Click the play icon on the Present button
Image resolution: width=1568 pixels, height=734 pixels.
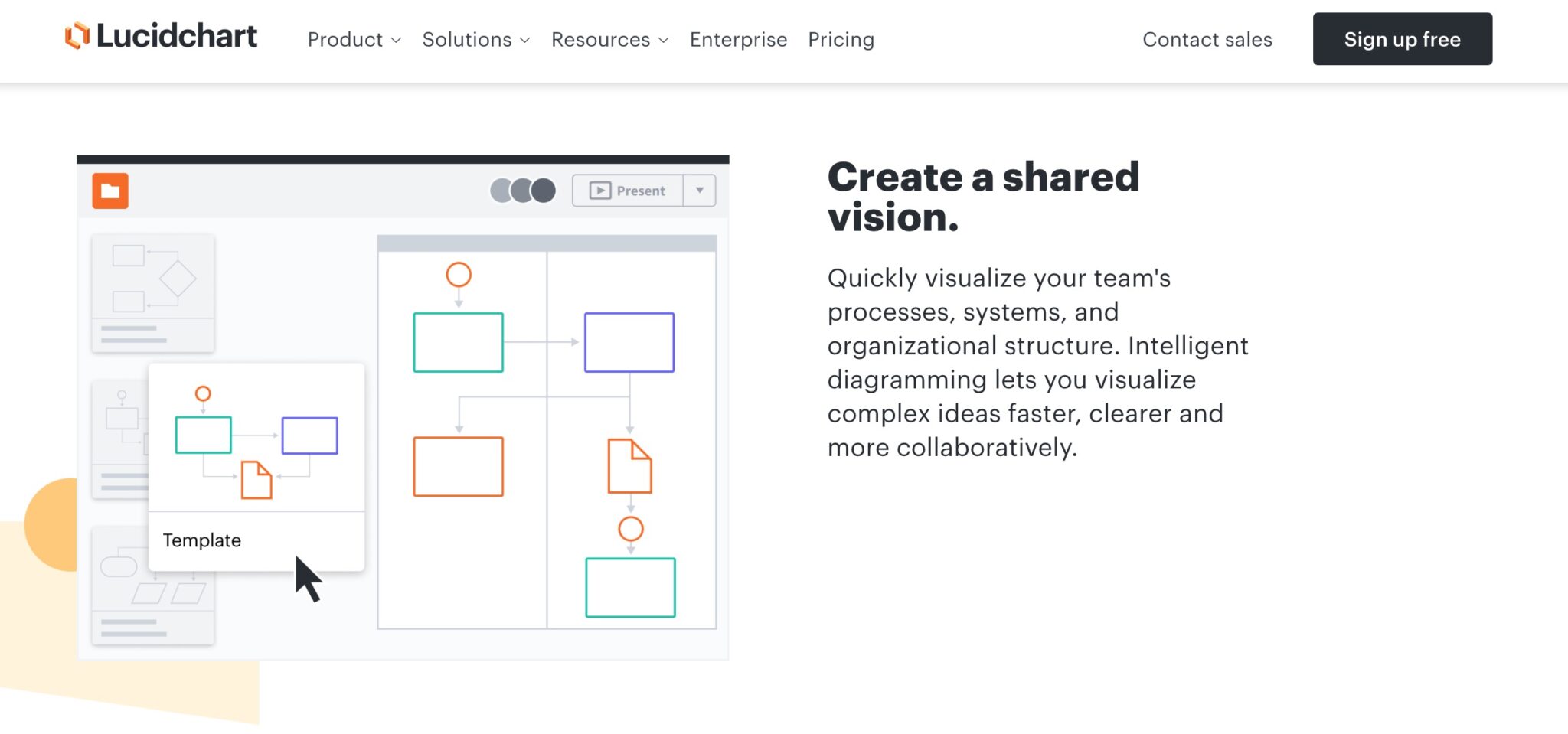pyautogui.click(x=600, y=191)
